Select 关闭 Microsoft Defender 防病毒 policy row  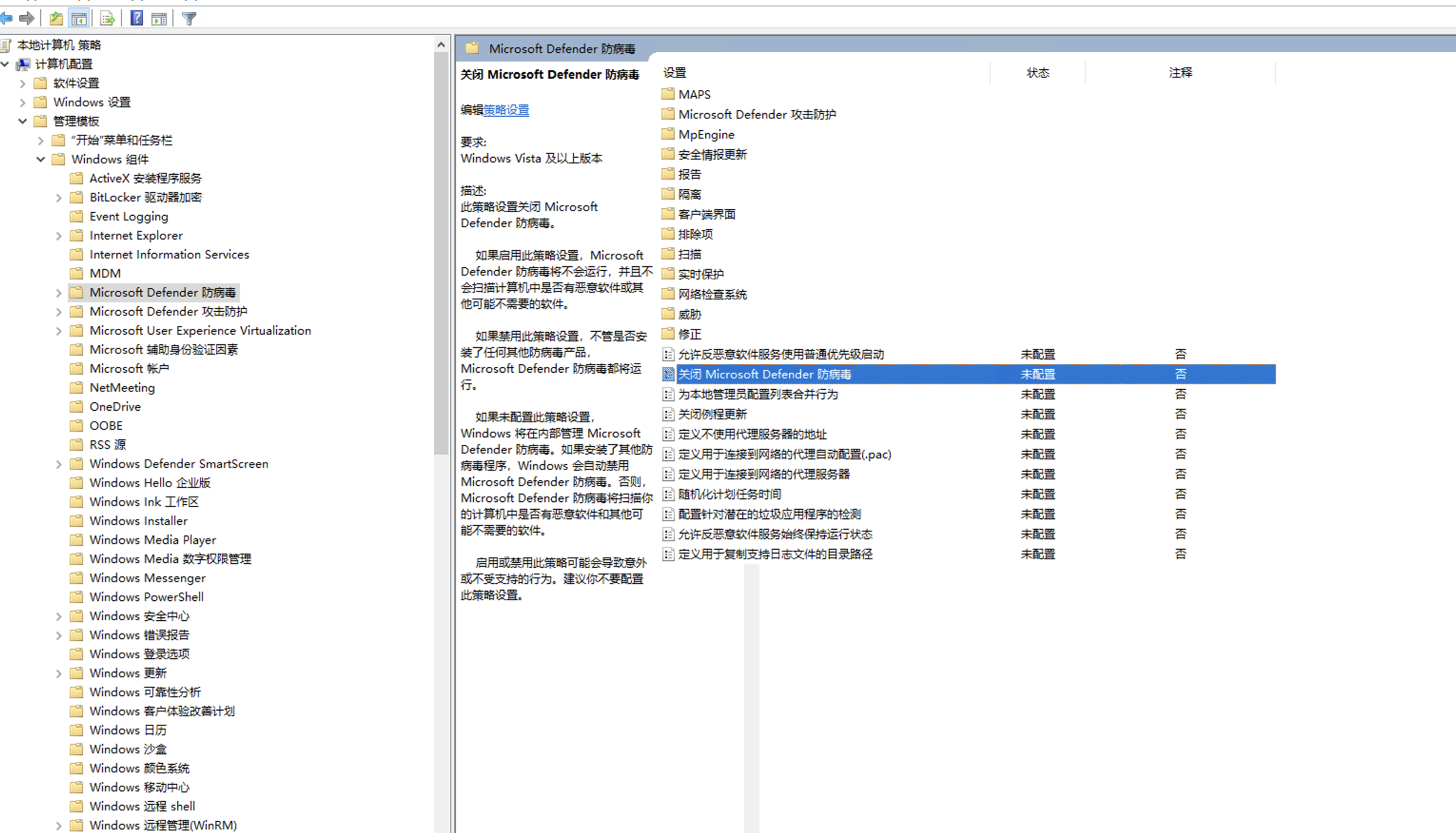(x=969, y=374)
